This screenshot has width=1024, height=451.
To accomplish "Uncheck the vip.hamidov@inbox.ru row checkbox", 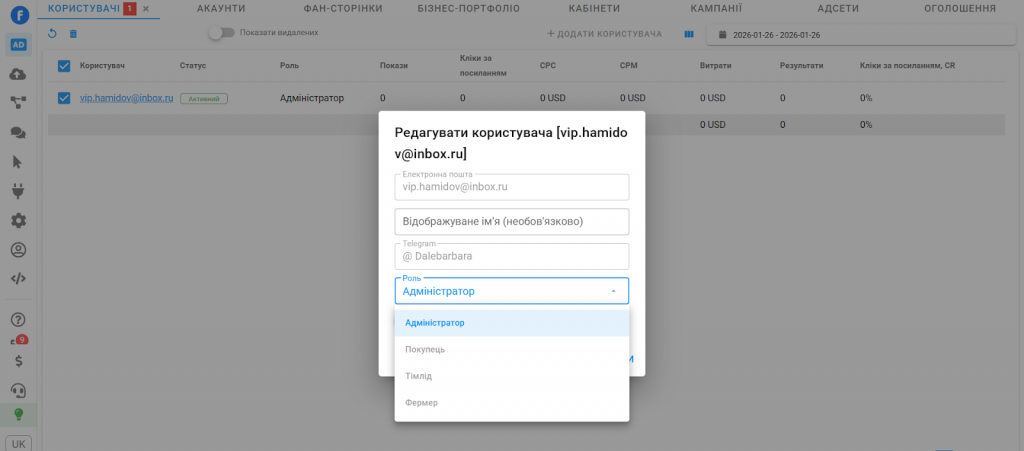I will coord(64,98).
